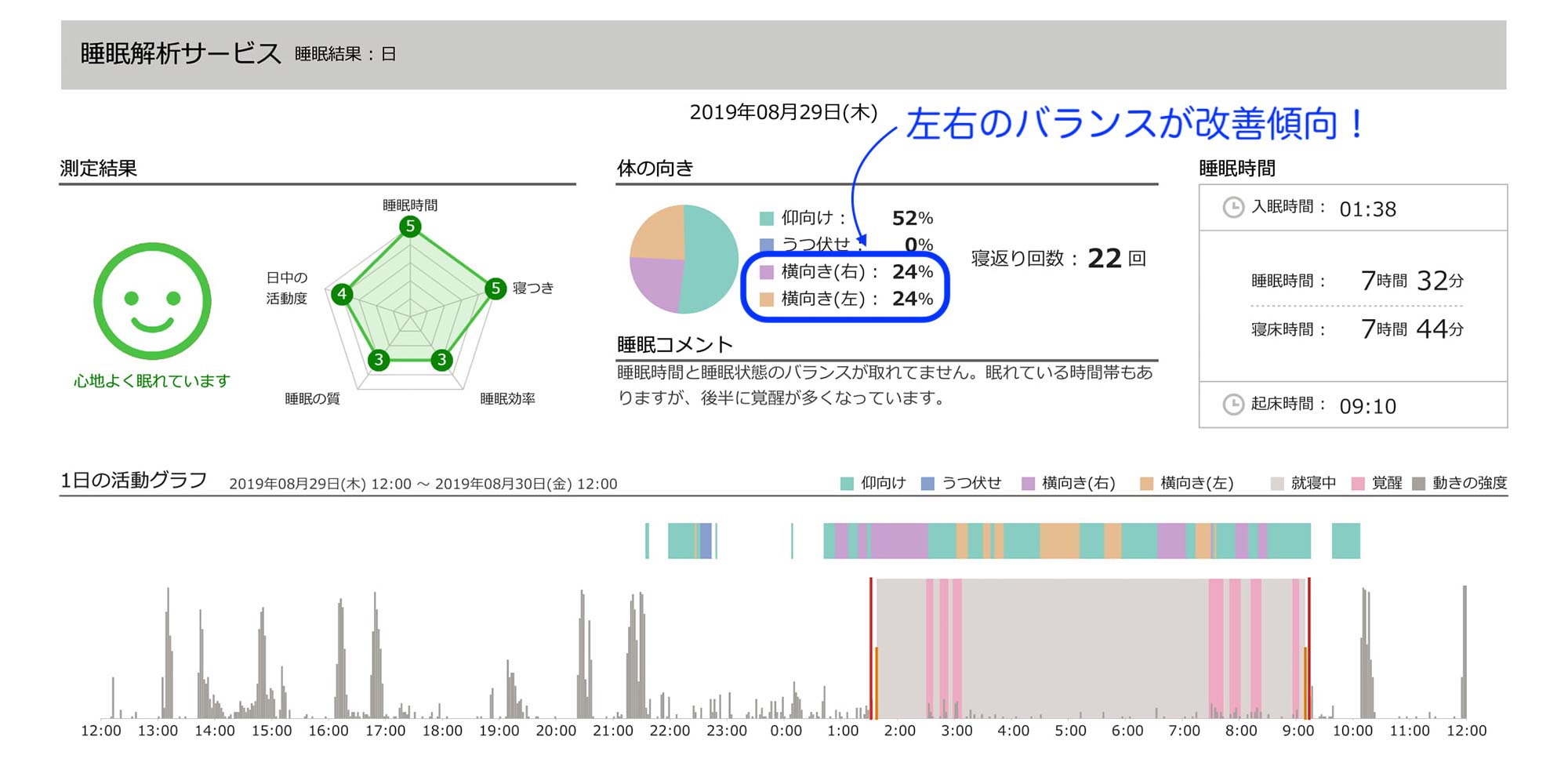Screen dimensions: 1568x784
Task: Click the red sleep-onset marker near 1:30
Action: (x=871, y=648)
